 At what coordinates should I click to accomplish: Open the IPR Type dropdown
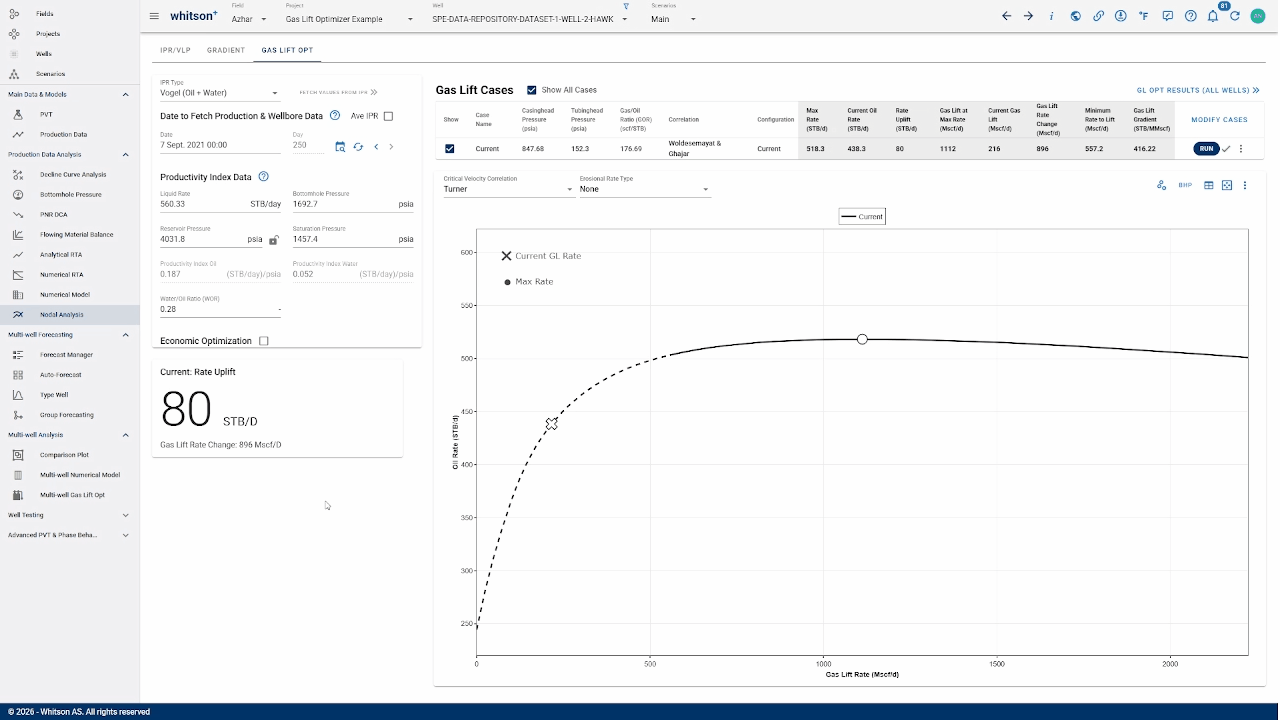point(219,93)
